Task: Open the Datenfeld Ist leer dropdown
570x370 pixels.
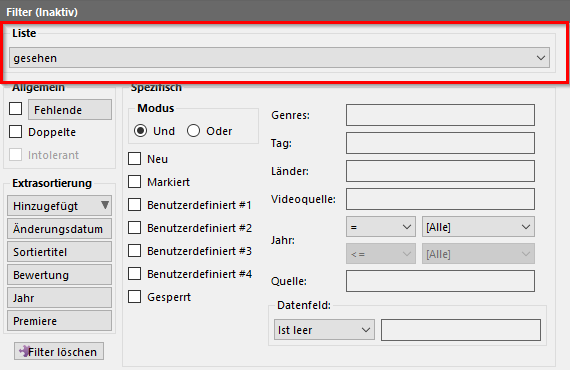Action: [324, 330]
